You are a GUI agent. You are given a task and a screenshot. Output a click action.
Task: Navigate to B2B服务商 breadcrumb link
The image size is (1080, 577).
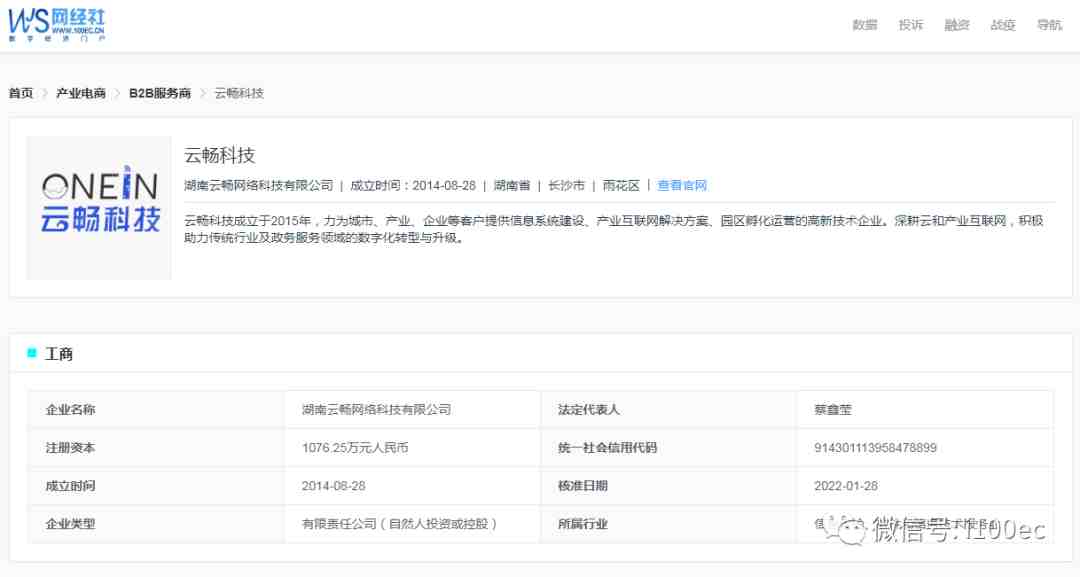(x=160, y=93)
